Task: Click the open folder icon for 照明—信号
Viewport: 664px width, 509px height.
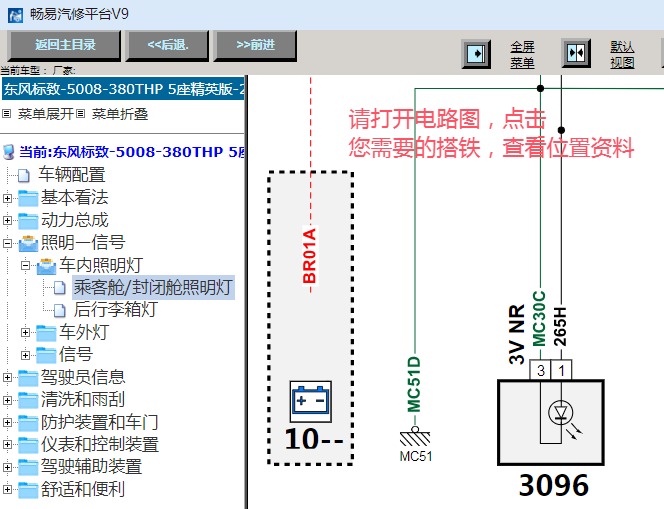Action: [28, 243]
